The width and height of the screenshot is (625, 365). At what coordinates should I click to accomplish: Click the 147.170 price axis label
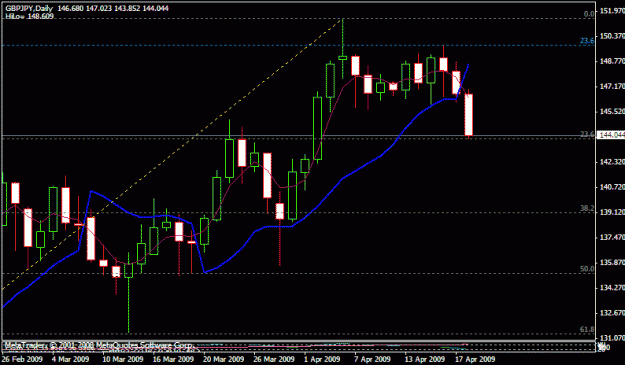(612, 86)
